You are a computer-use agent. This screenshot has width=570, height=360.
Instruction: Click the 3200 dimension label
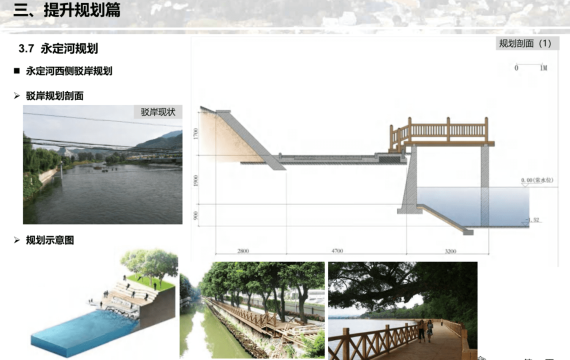coord(450,251)
